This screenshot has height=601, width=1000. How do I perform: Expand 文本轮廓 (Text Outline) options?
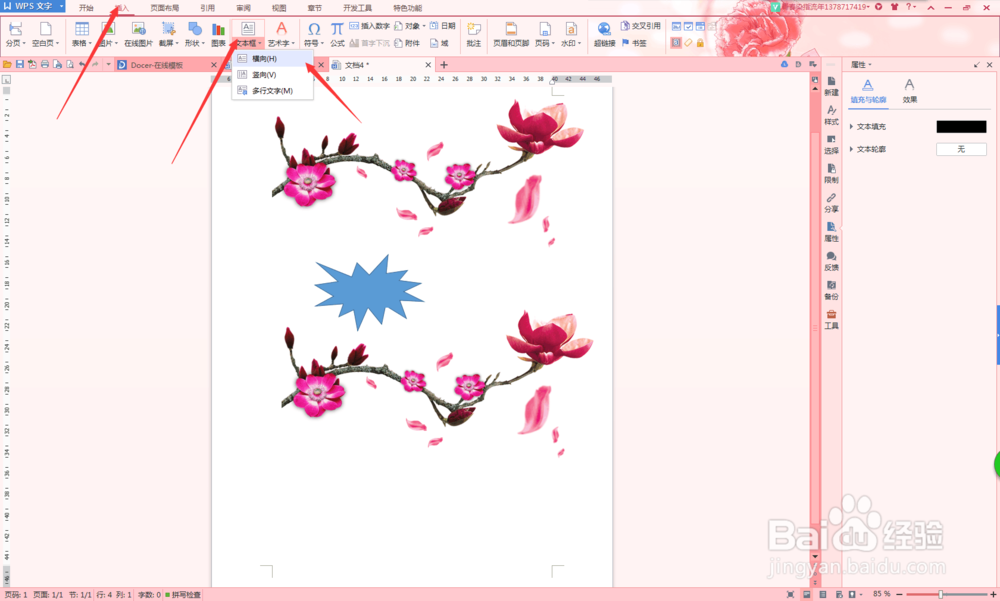(x=850, y=148)
